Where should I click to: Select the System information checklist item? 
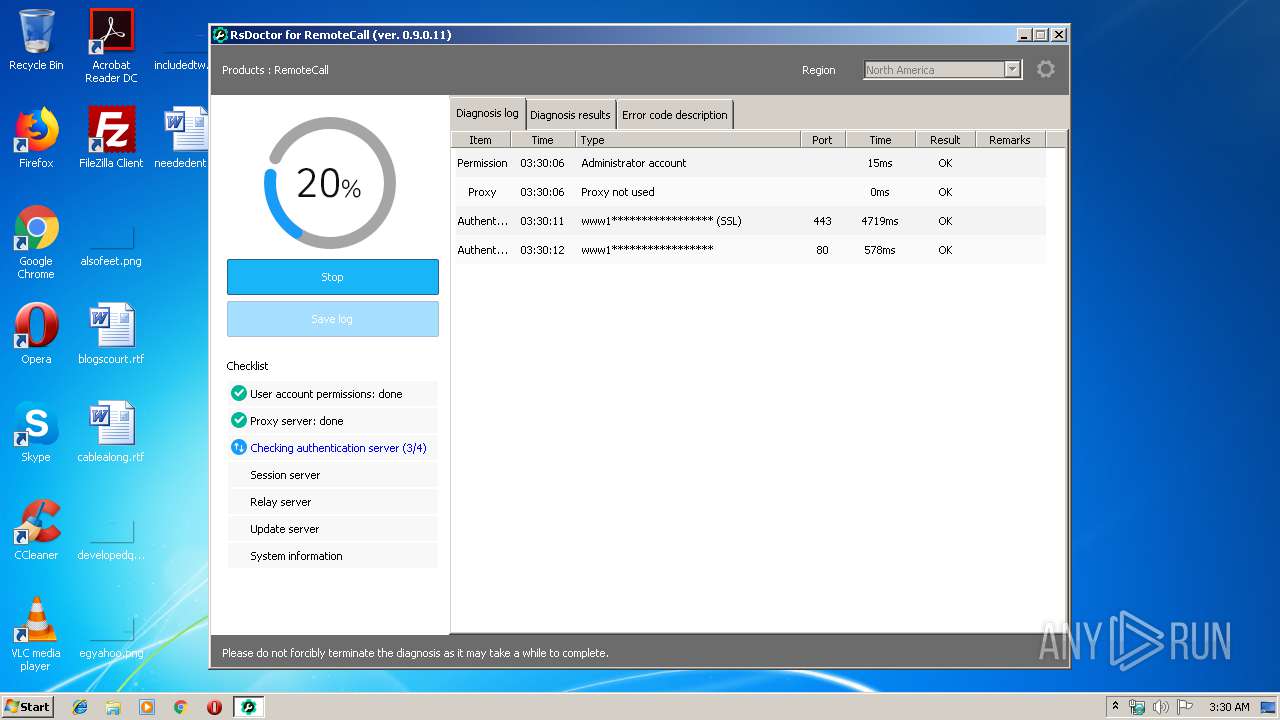pos(332,556)
